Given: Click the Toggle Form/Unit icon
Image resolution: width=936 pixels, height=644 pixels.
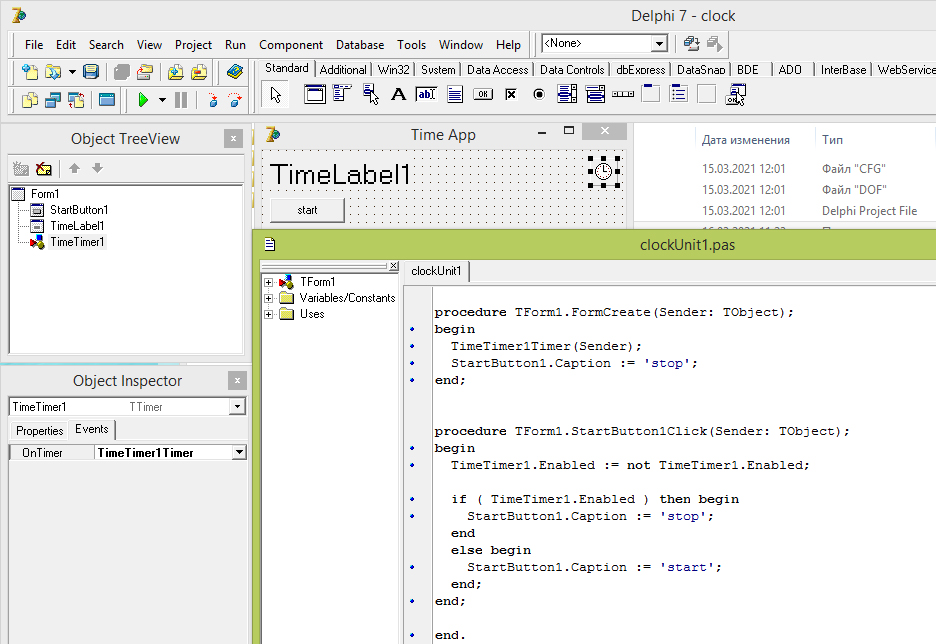Looking at the screenshot, I should pos(76,100).
